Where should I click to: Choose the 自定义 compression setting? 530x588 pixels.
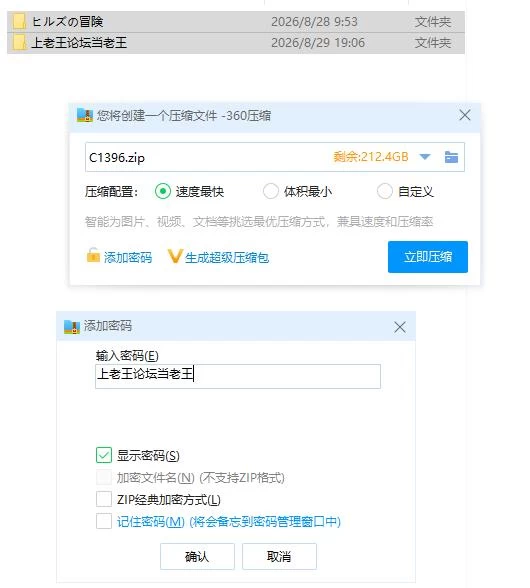[384, 191]
